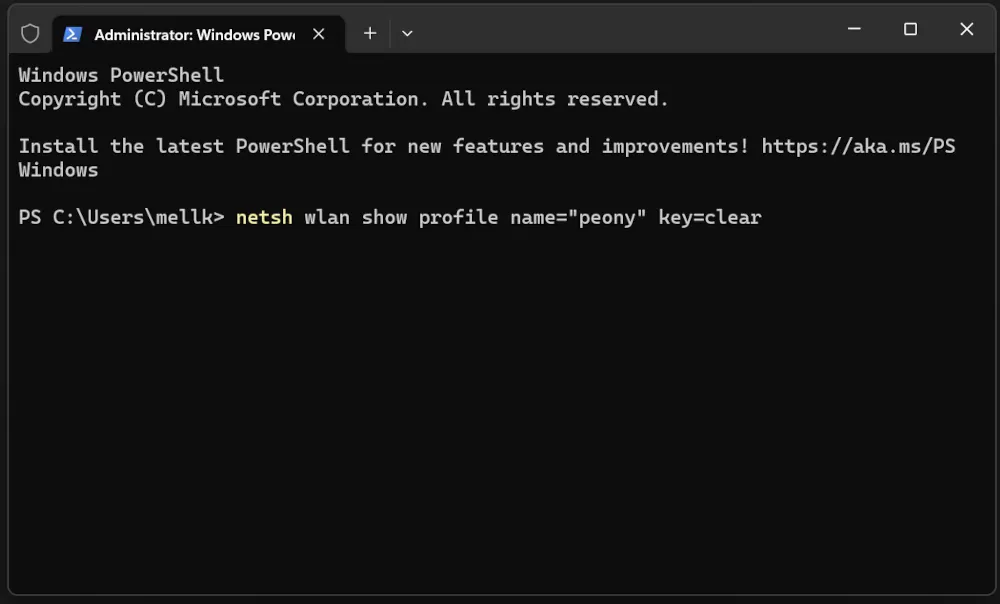This screenshot has height=604, width=1000.
Task: Click the prompt 'PS C:\Users\mellk>'
Action: (121, 217)
